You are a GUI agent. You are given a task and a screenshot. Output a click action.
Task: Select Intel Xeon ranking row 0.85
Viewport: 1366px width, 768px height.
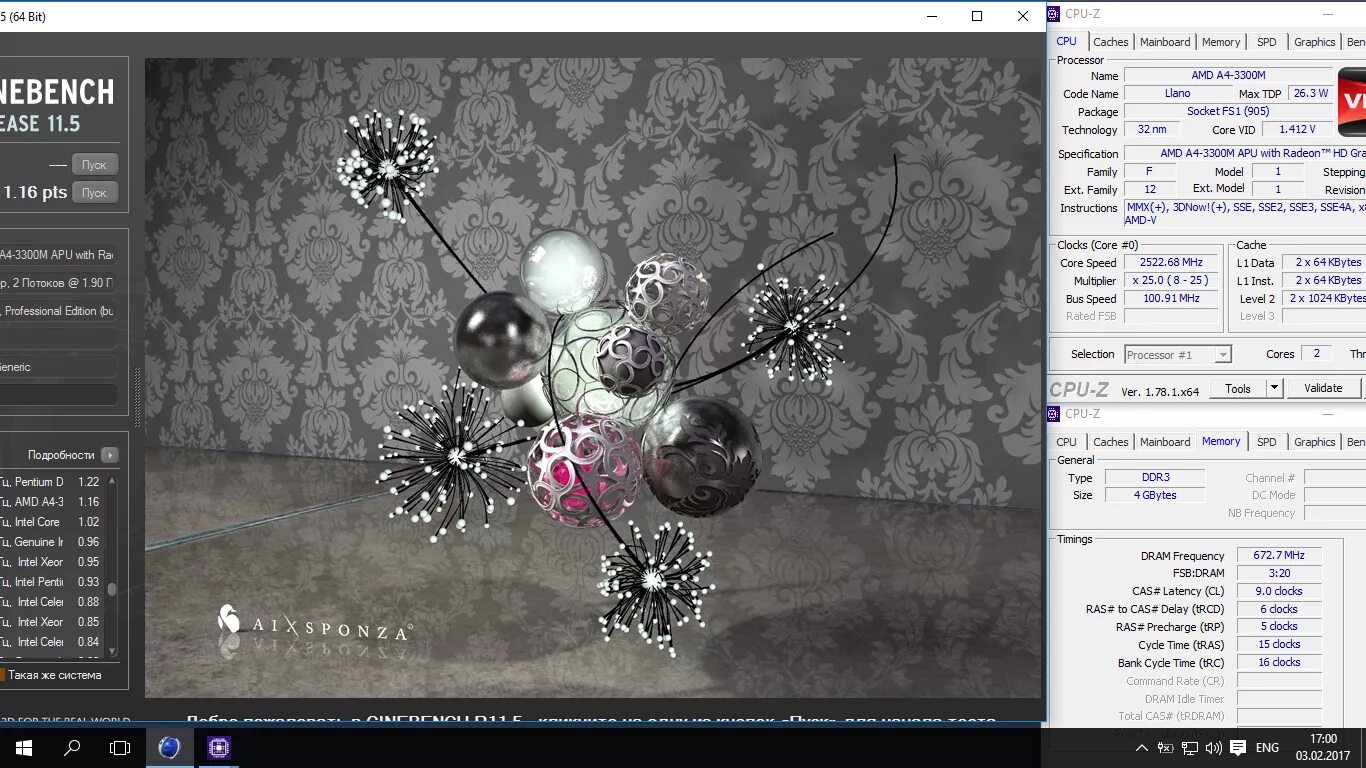coord(52,622)
